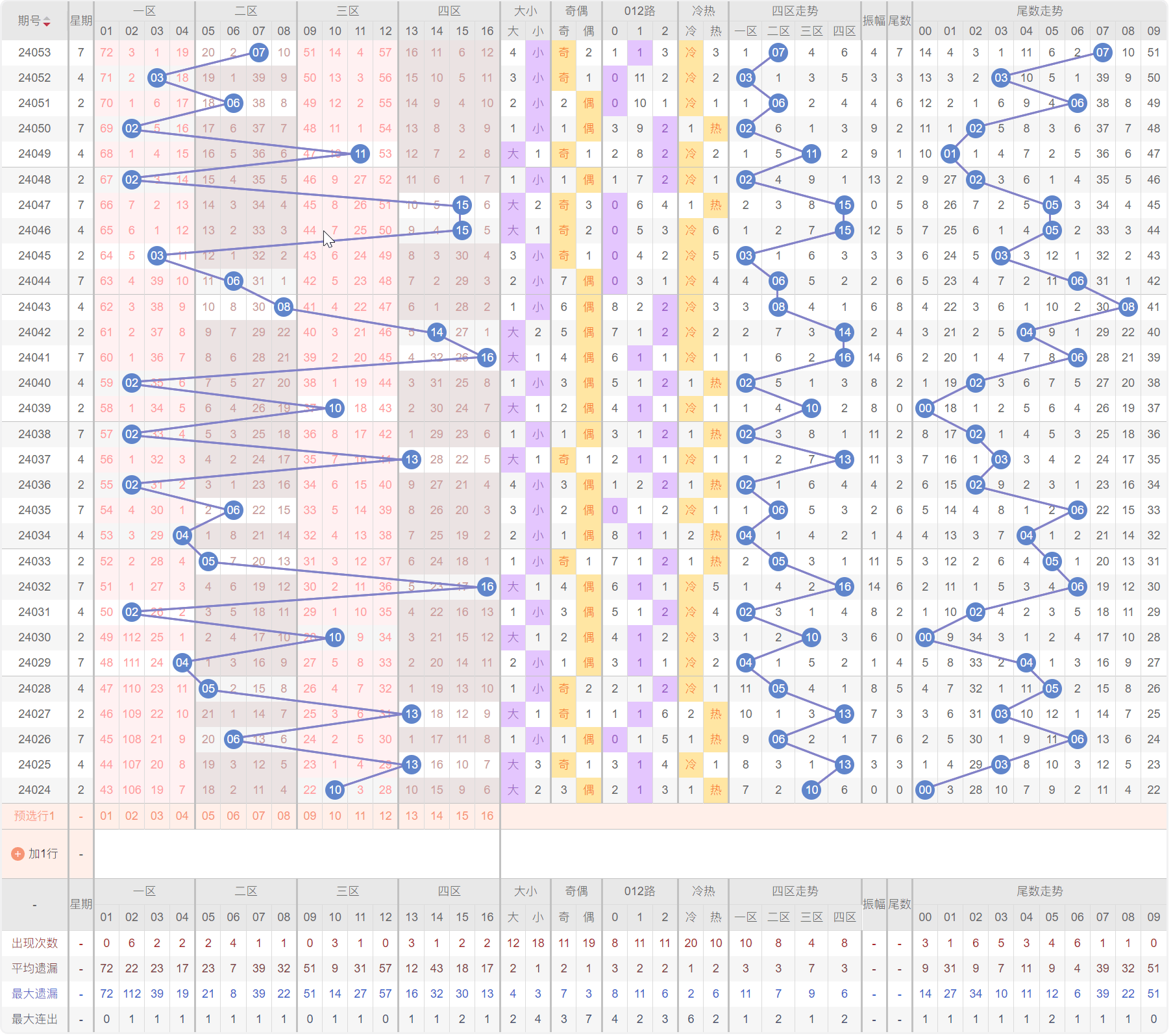Select number 03 in the 预选行1 row
This screenshot has width=1173, height=1036.
157,816
